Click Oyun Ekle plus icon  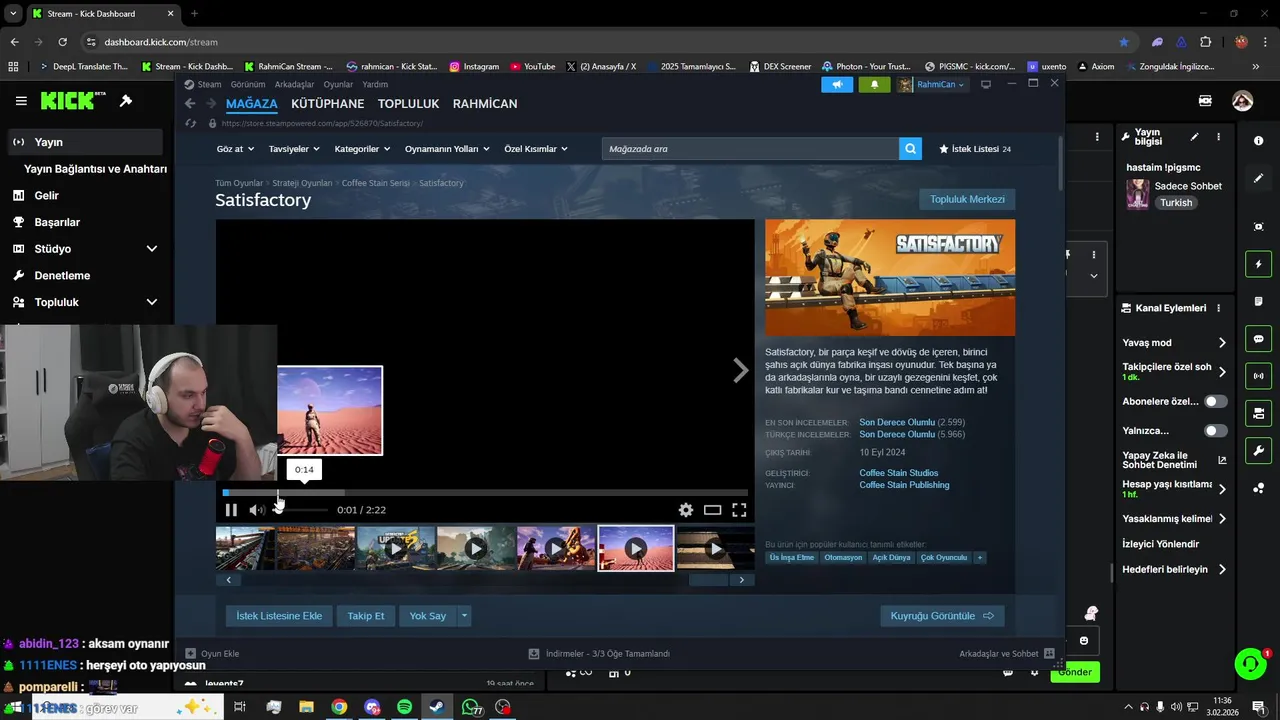190,654
